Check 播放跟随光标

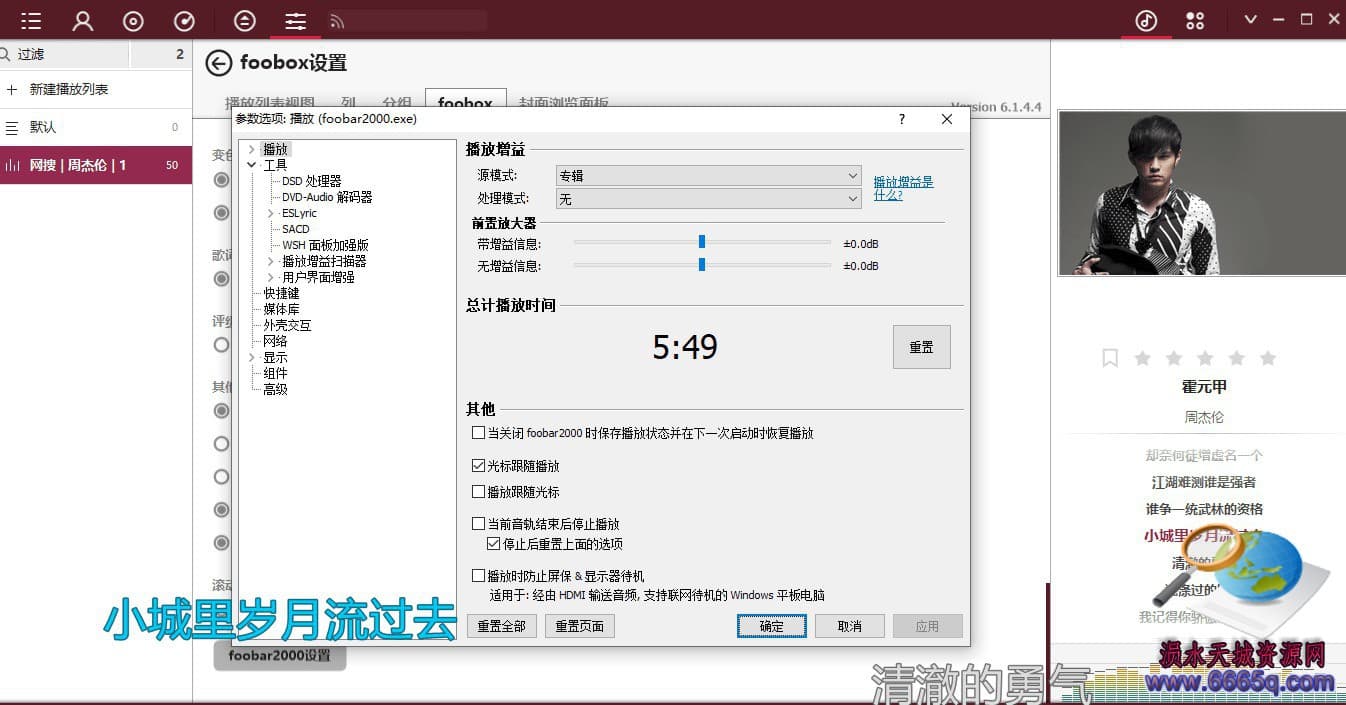[x=478, y=492]
